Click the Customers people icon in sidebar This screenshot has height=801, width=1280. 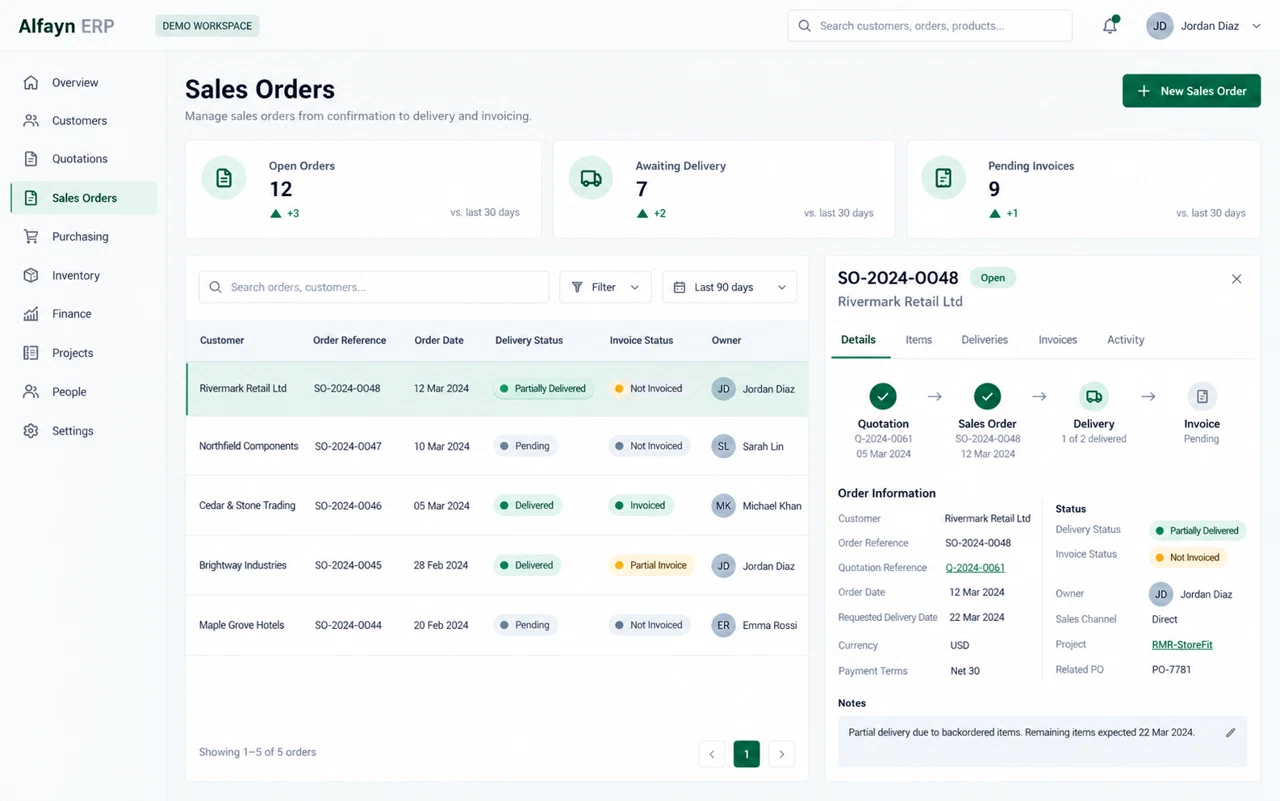31,121
